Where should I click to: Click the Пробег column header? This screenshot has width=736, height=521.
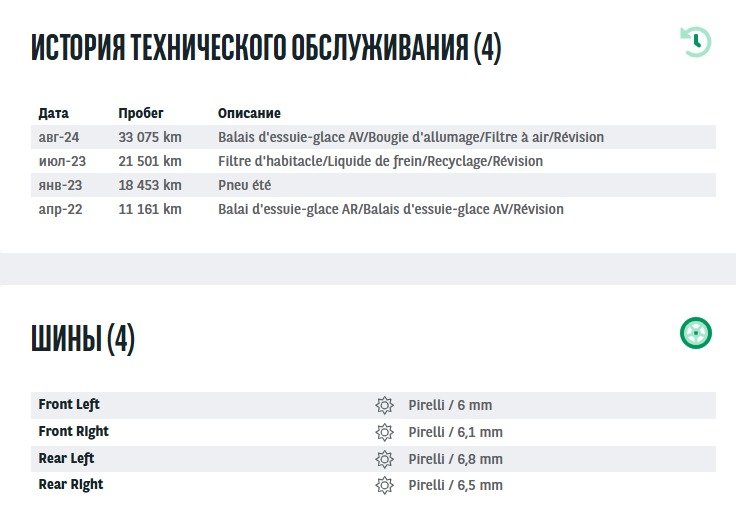(140, 113)
